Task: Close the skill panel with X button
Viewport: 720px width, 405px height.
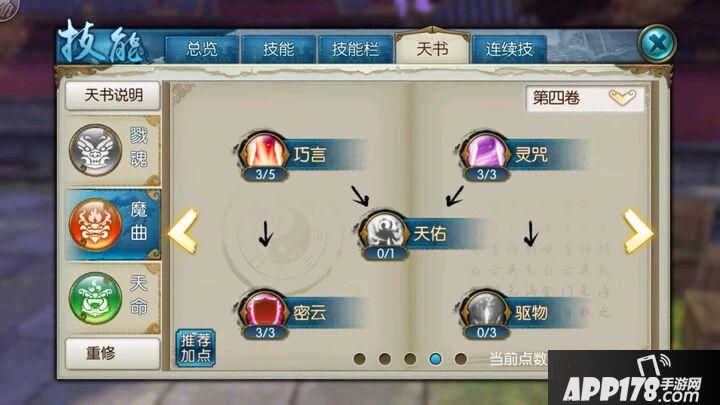Action: tap(658, 44)
